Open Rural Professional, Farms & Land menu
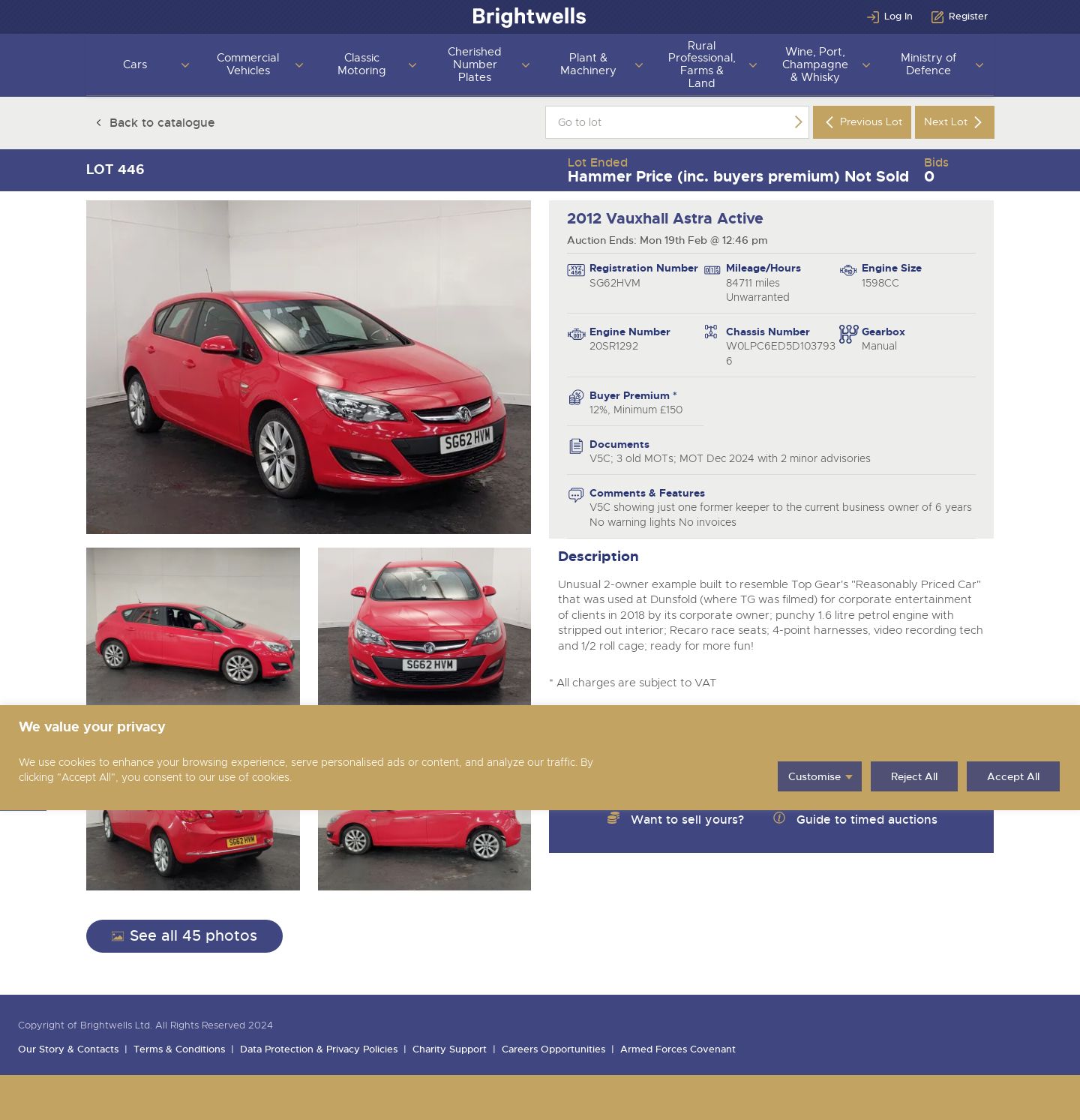This screenshot has width=1080, height=1120. (701, 65)
